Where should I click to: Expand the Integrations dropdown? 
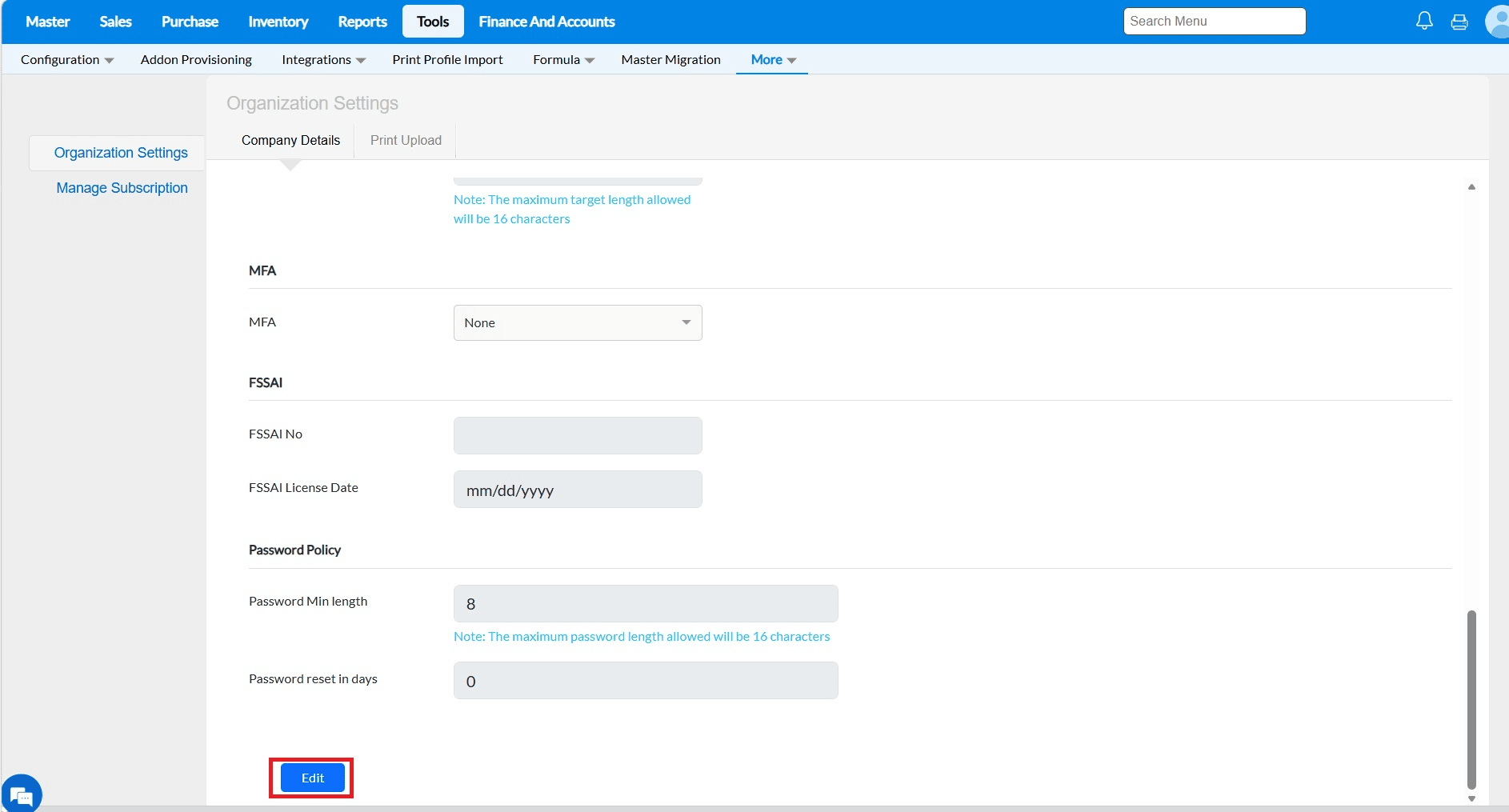[x=323, y=59]
